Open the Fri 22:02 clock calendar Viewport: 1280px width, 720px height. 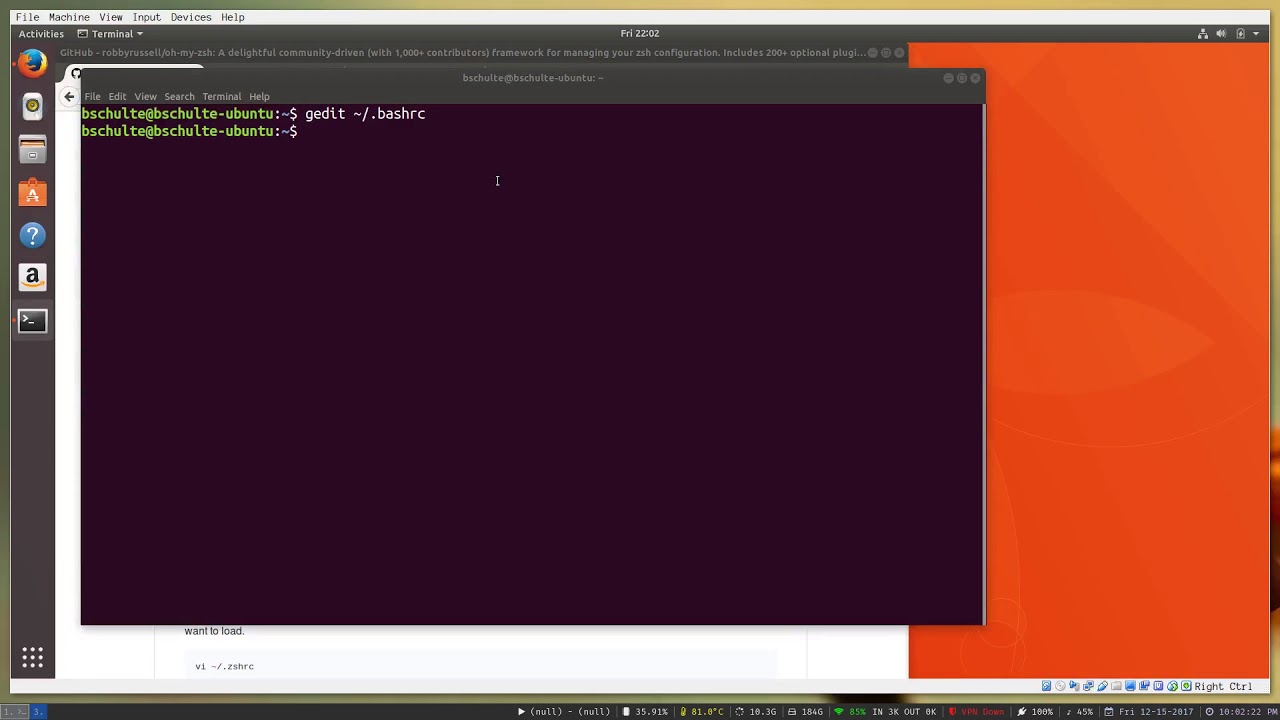click(640, 34)
